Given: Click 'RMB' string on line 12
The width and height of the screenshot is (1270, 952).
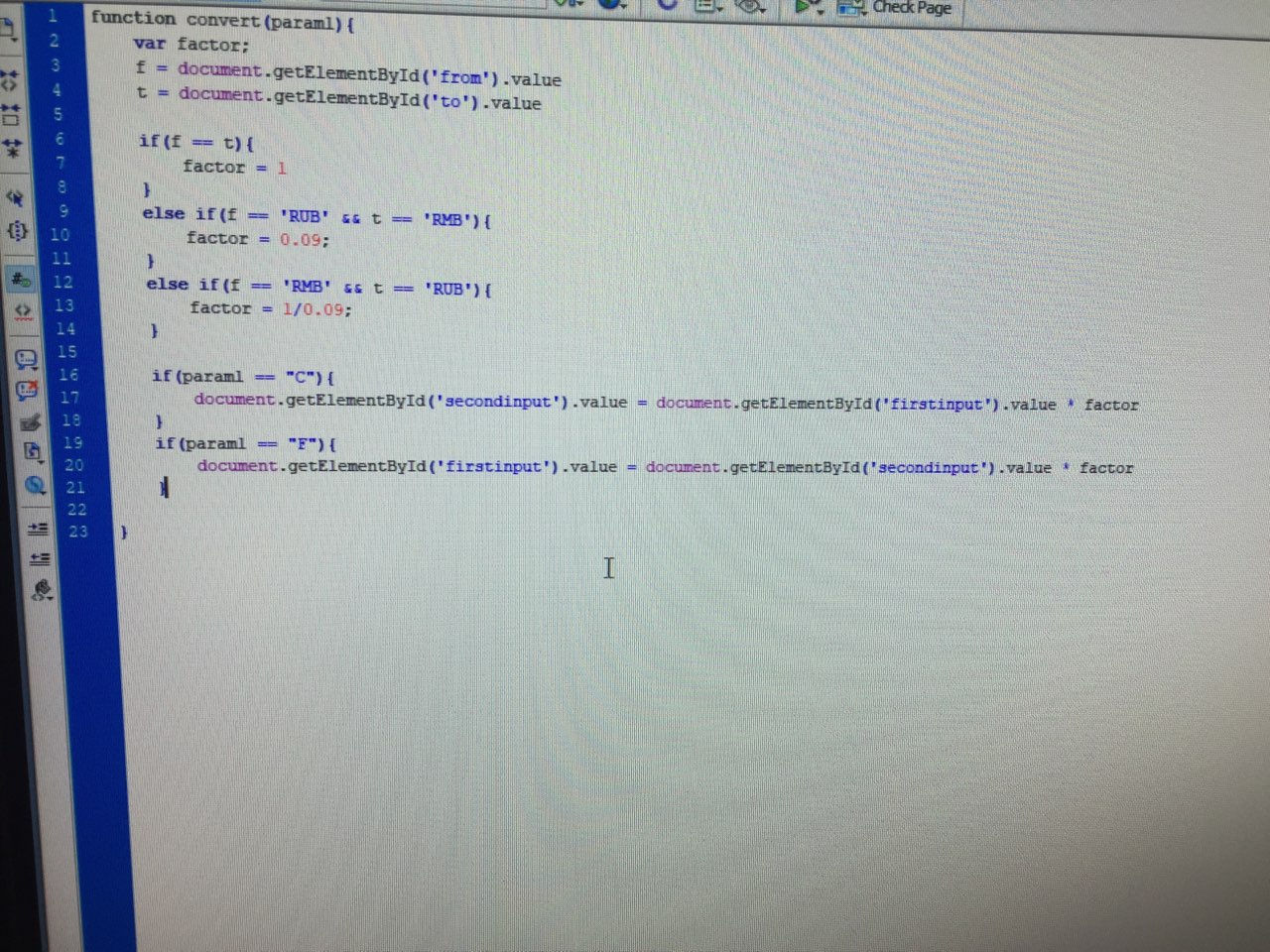Looking at the screenshot, I should point(308,287).
